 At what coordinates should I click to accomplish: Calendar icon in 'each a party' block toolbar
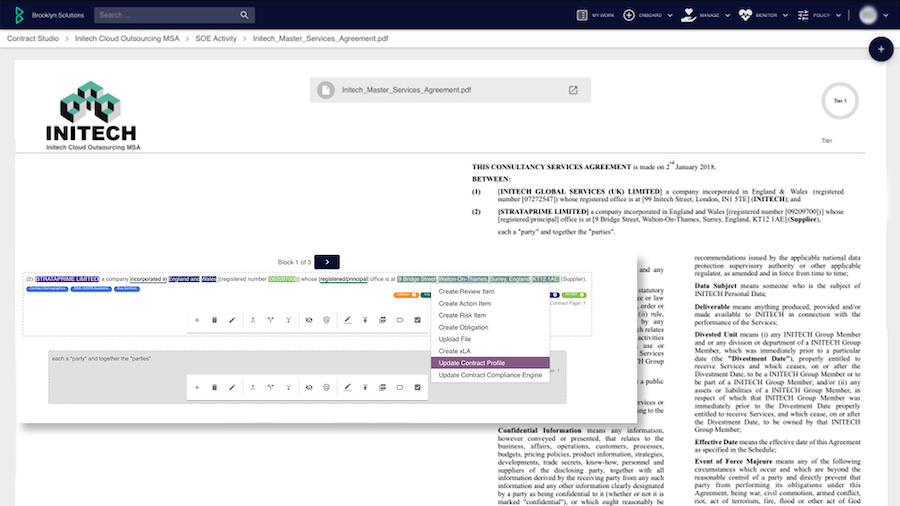click(382, 387)
